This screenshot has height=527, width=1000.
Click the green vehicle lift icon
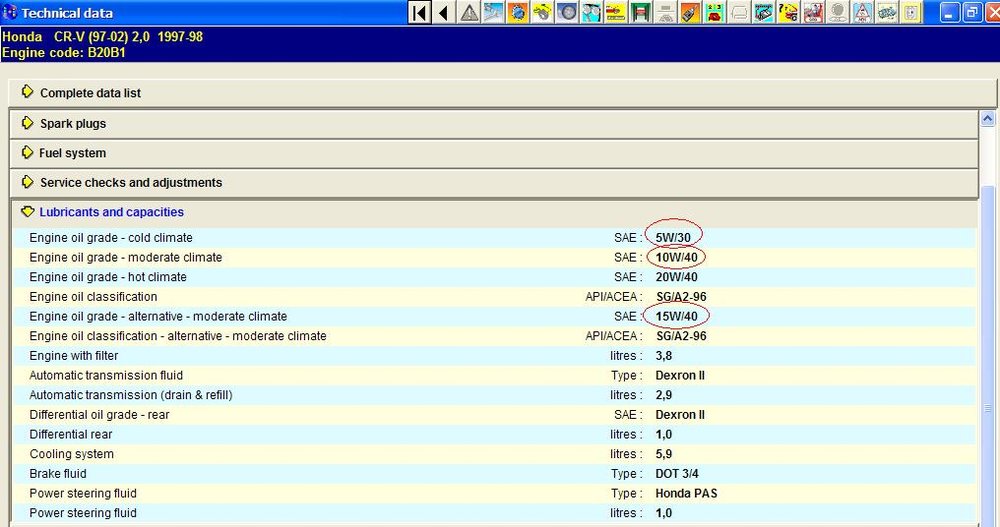[x=640, y=12]
